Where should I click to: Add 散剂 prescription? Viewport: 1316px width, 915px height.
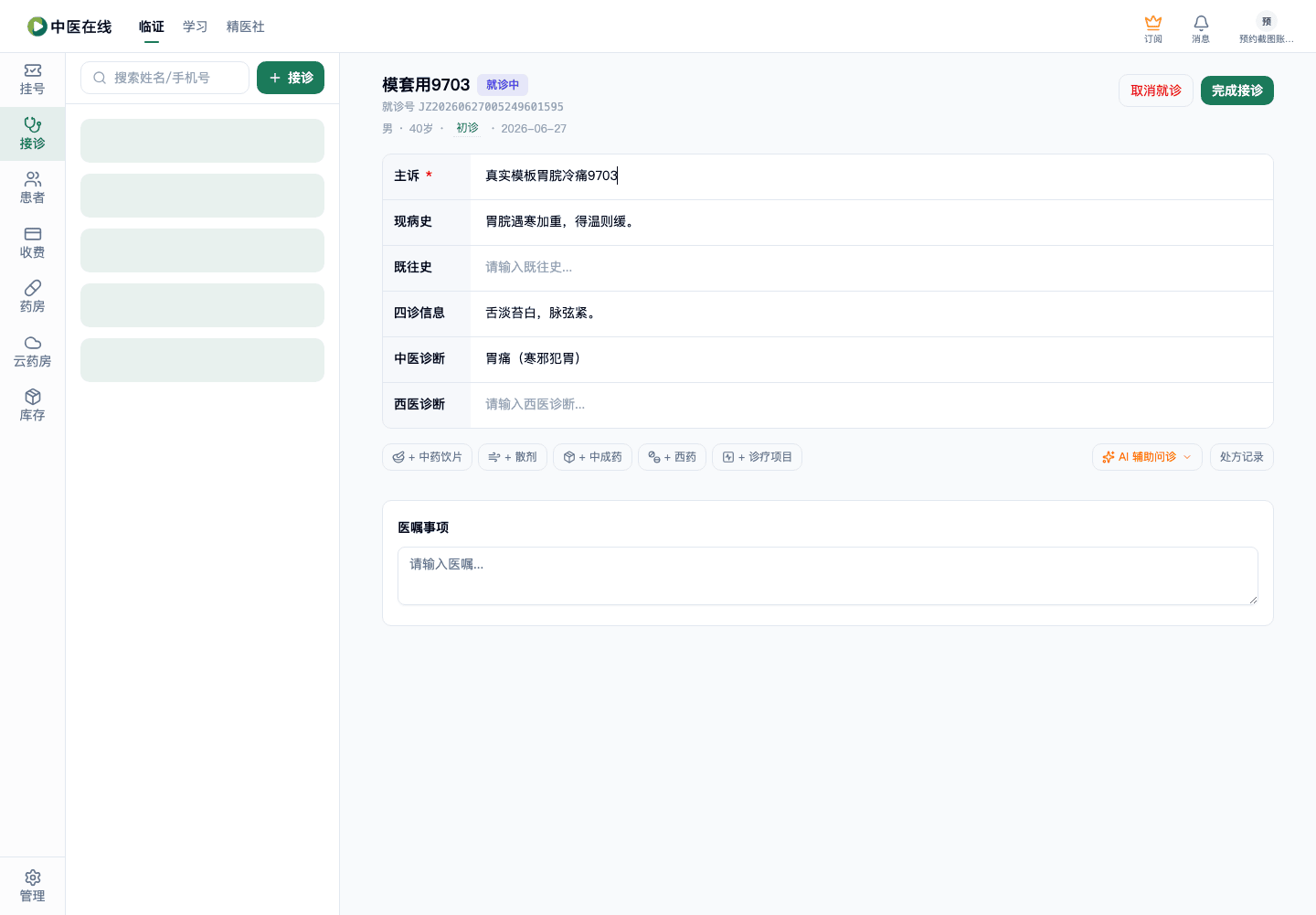click(513, 457)
